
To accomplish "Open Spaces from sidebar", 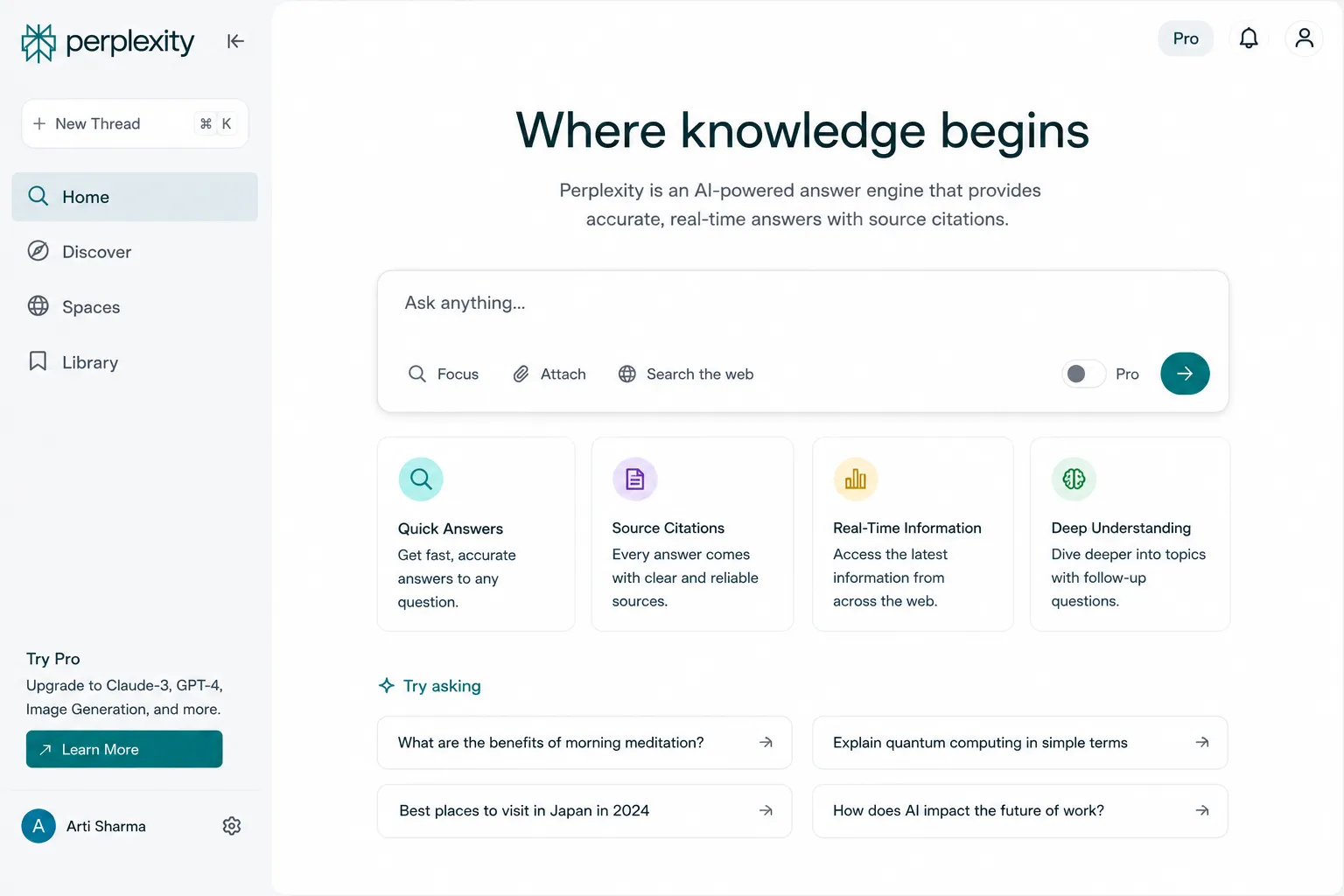I will click(135, 307).
